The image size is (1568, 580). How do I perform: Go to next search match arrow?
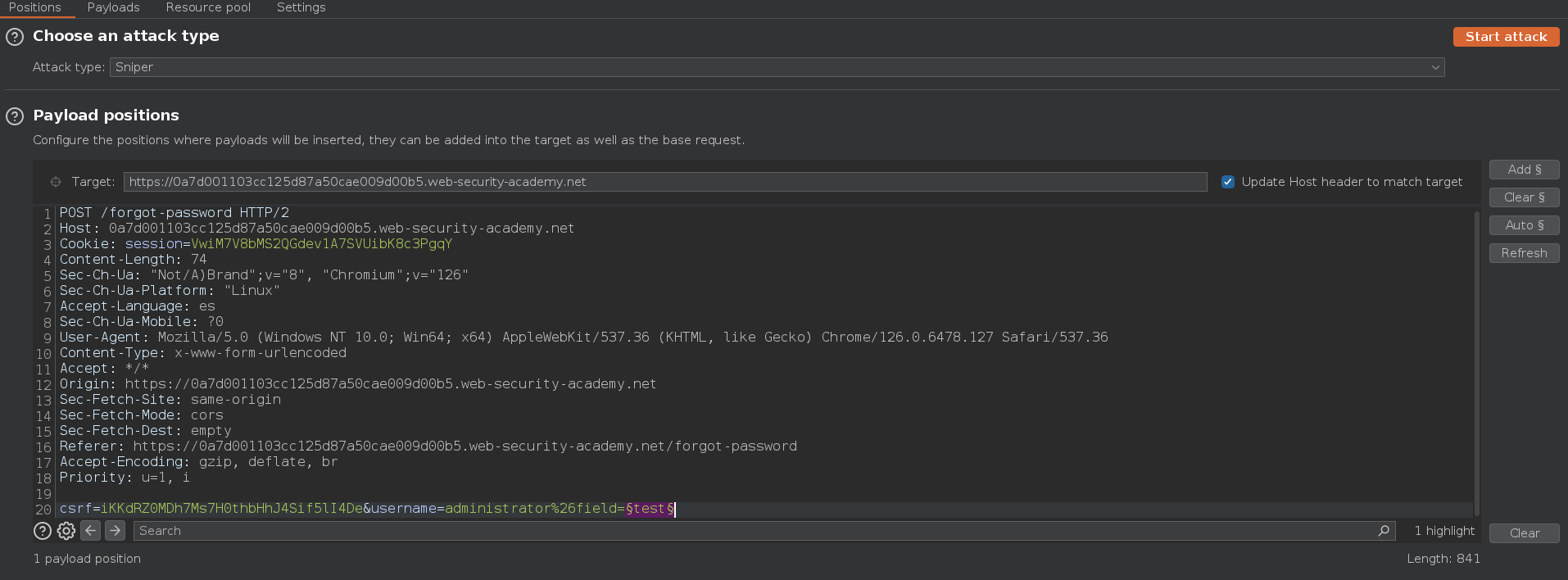(x=116, y=531)
